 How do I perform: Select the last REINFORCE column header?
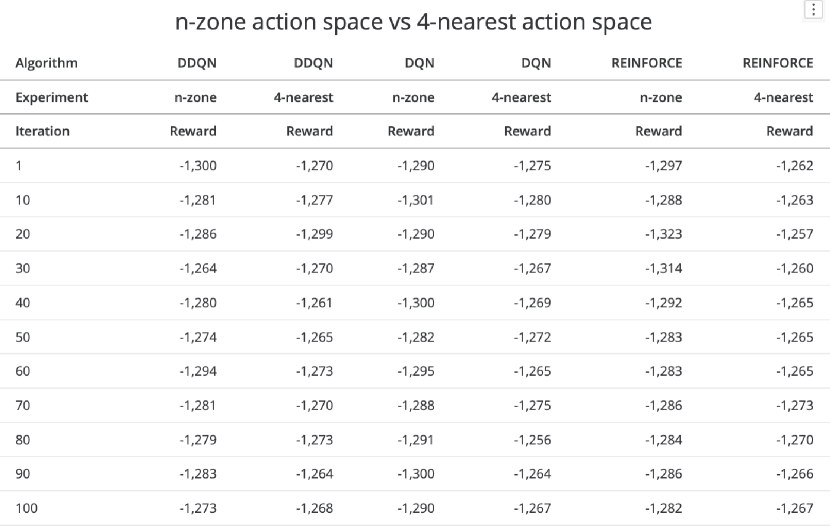[x=778, y=63]
